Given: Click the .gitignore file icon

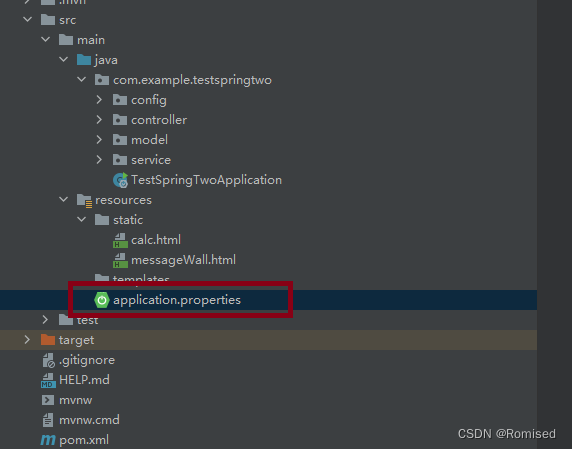Looking at the screenshot, I should pos(48,360).
